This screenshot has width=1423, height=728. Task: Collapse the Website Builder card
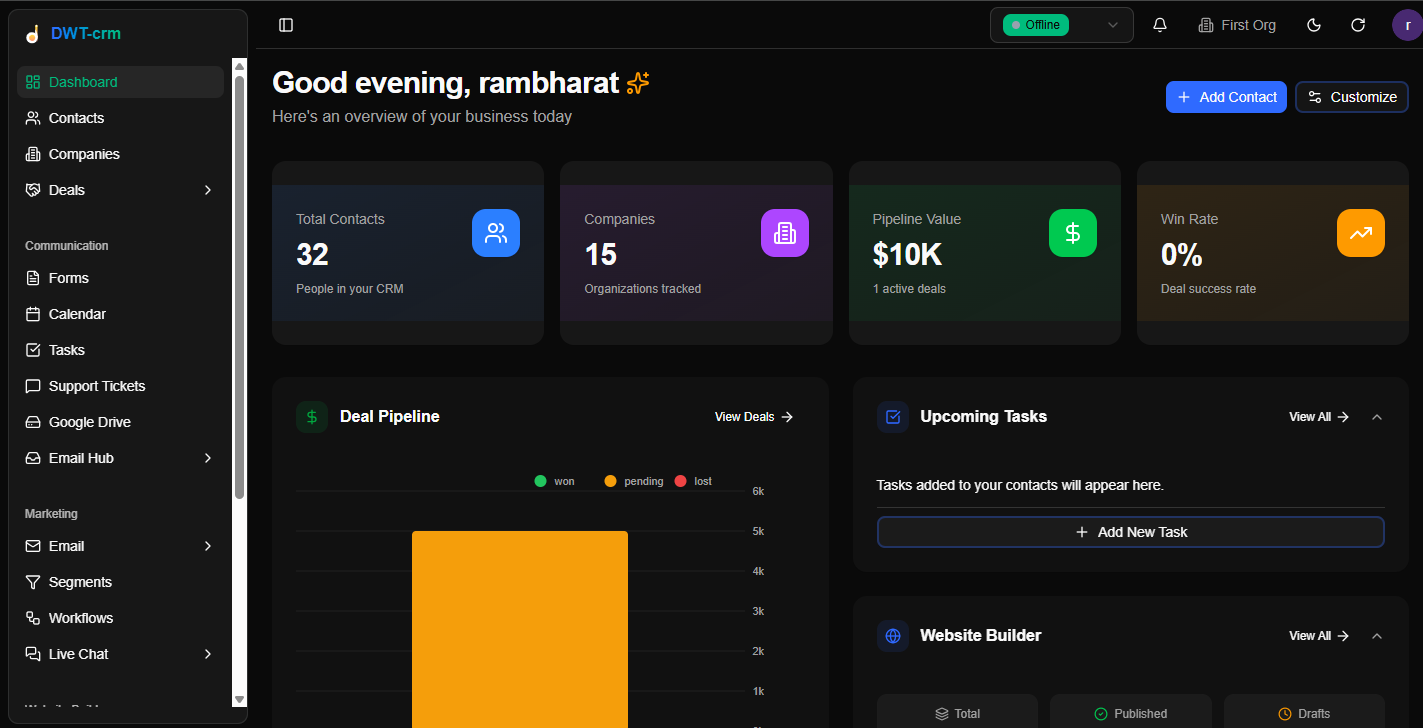click(x=1377, y=636)
